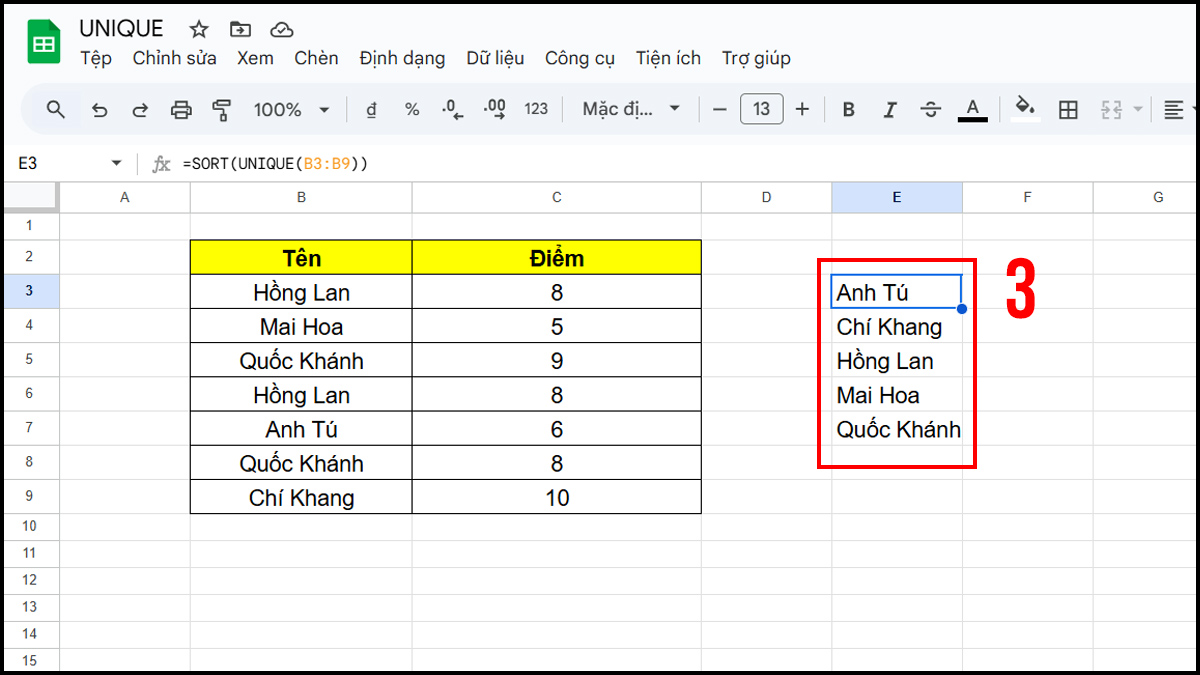Undo the last action
The width and height of the screenshot is (1200, 675).
99,110
